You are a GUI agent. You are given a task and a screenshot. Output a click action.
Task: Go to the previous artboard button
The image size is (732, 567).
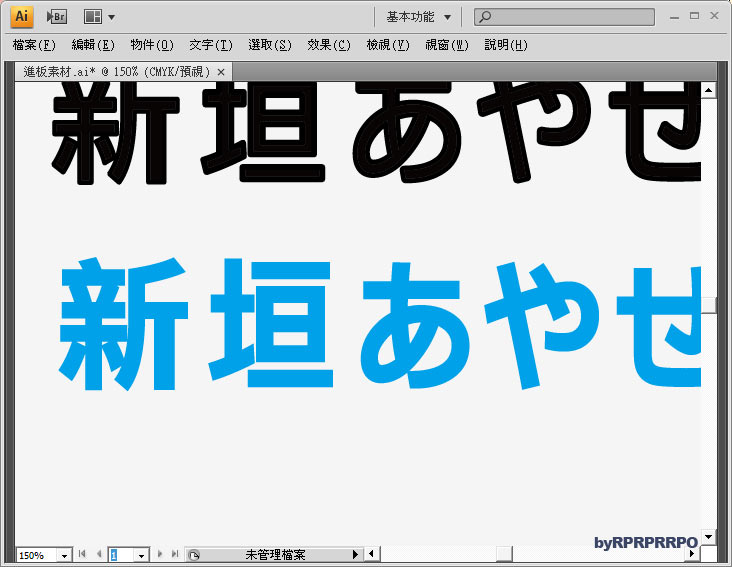click(x=99, y=554)
